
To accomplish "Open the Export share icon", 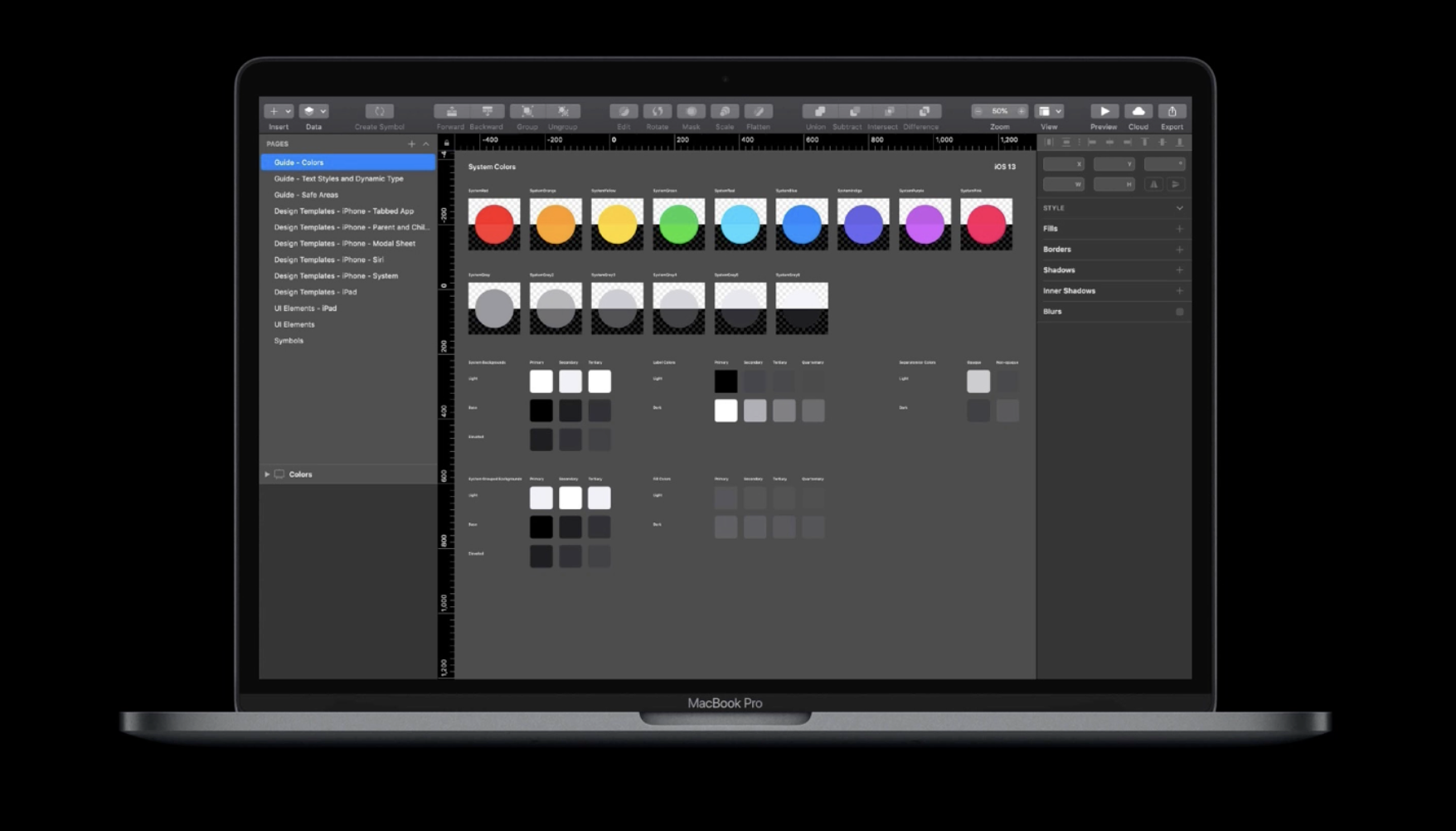I will click(1172, 111).
